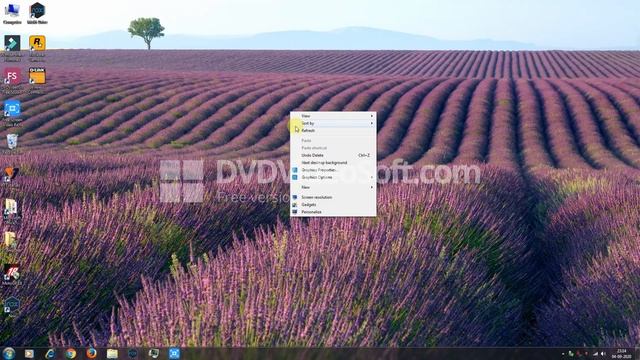Click the clock in system tray
The height and width of the screenshot is (360, 640).
(622, 353)
